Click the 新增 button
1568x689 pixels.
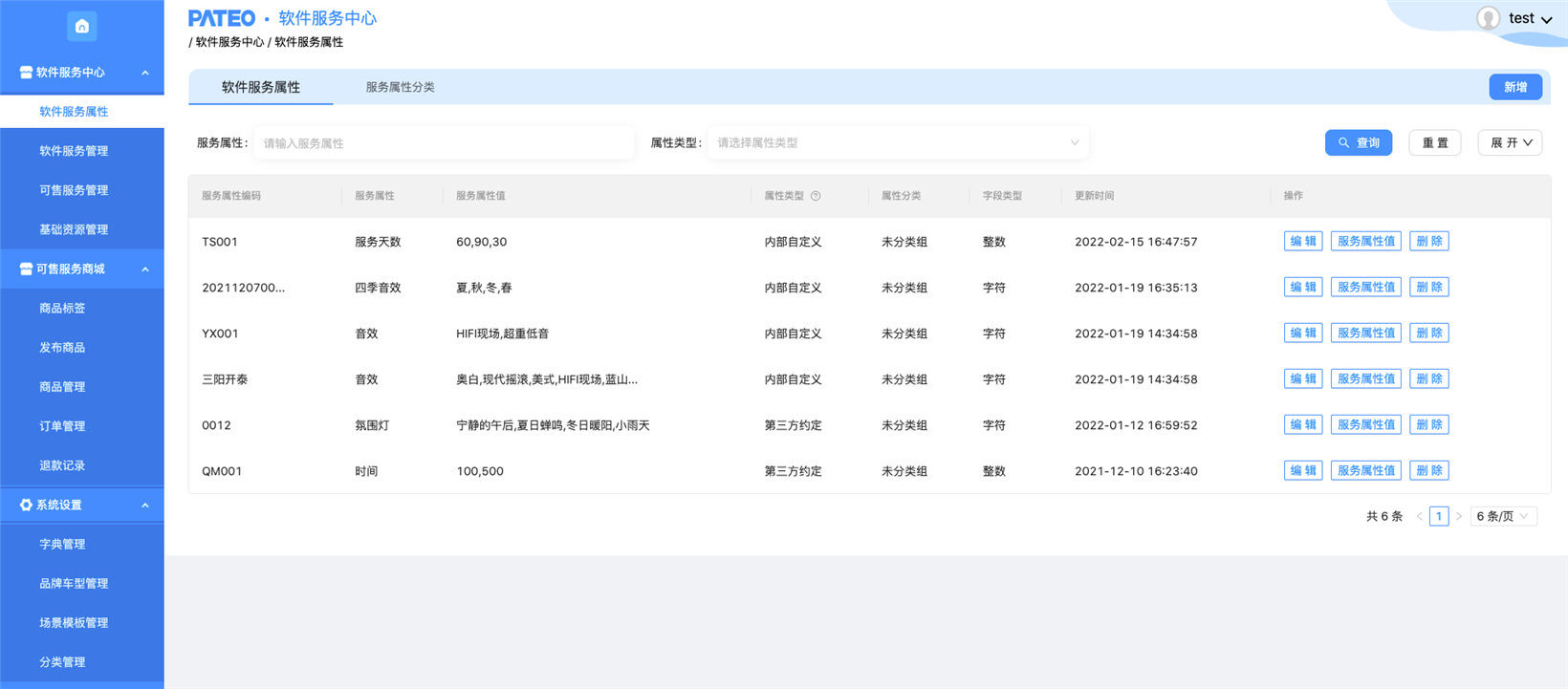pyautogui.click(x=1515, y=87)
